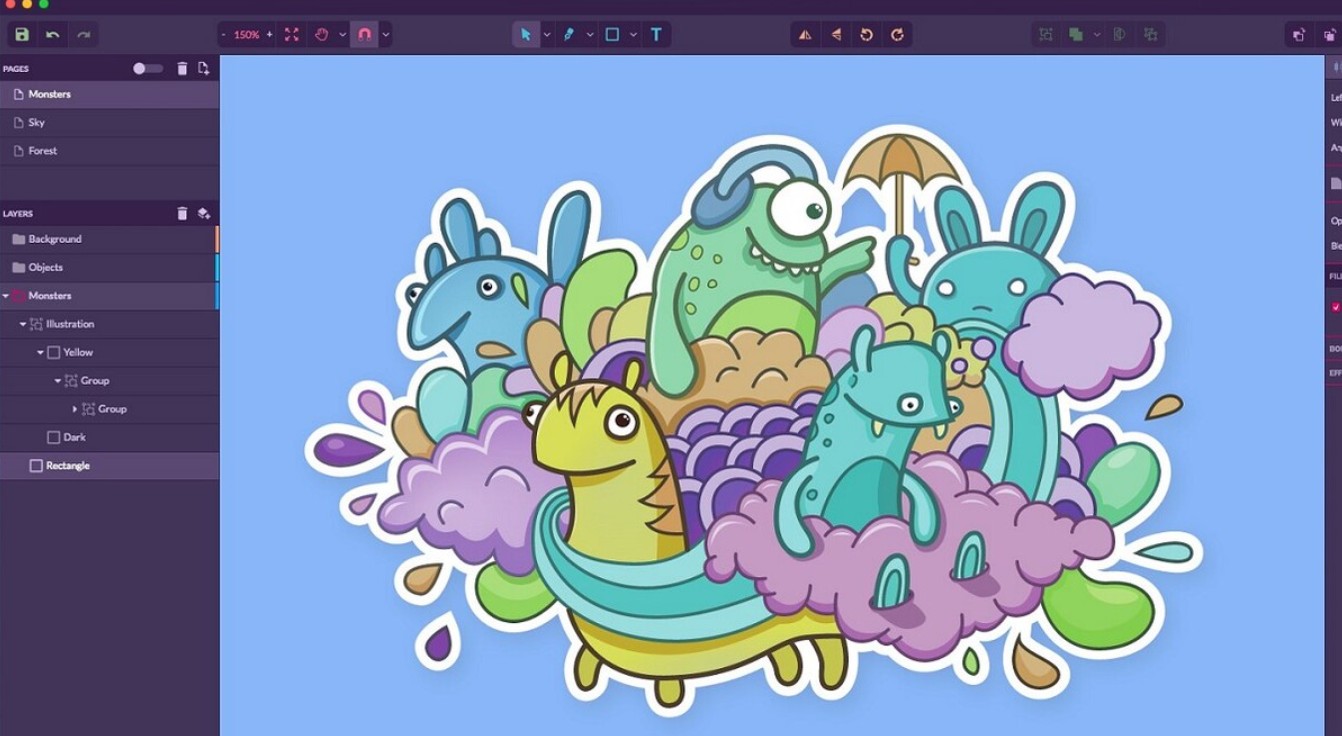Click the mask/clip icon in the toolbar
1342x736 pixels.
click(1120, 34)
